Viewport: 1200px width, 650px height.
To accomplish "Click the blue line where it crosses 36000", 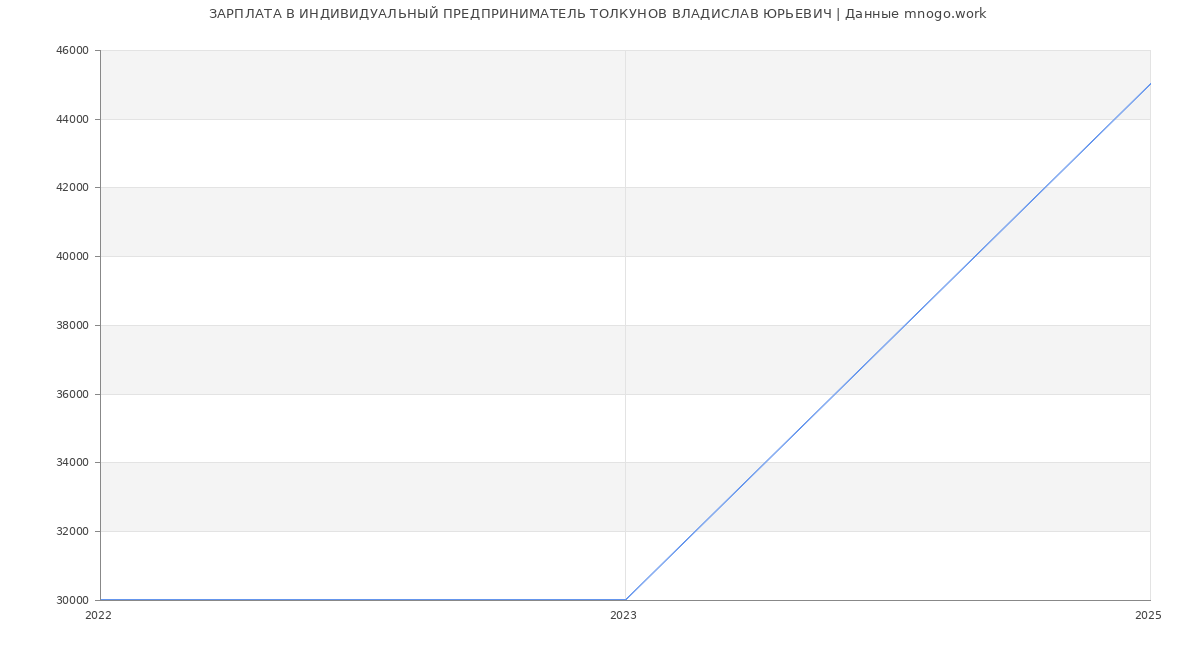I will (x=835, y=394).
